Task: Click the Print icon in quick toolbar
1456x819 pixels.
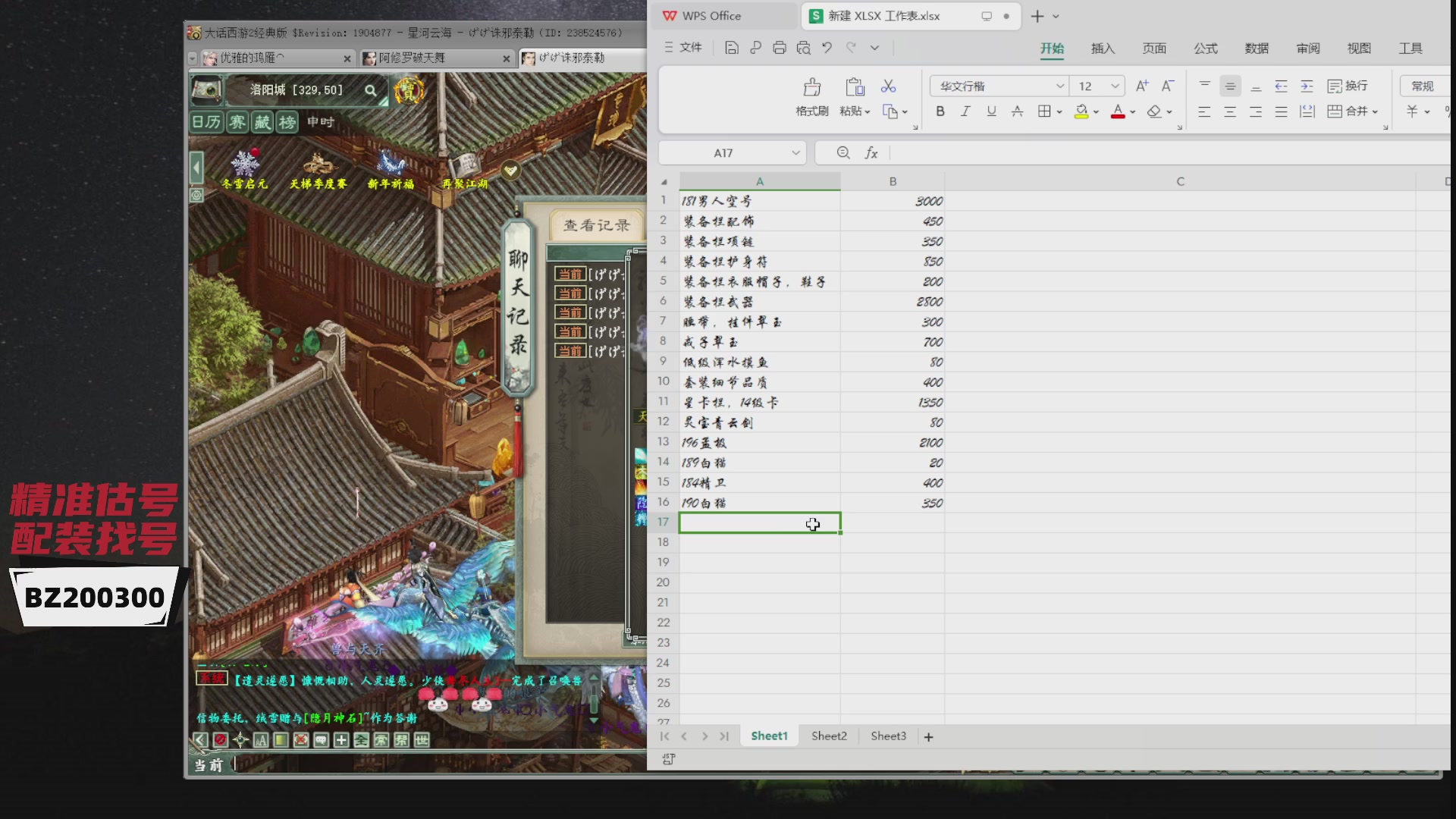Action: point(779,48)
